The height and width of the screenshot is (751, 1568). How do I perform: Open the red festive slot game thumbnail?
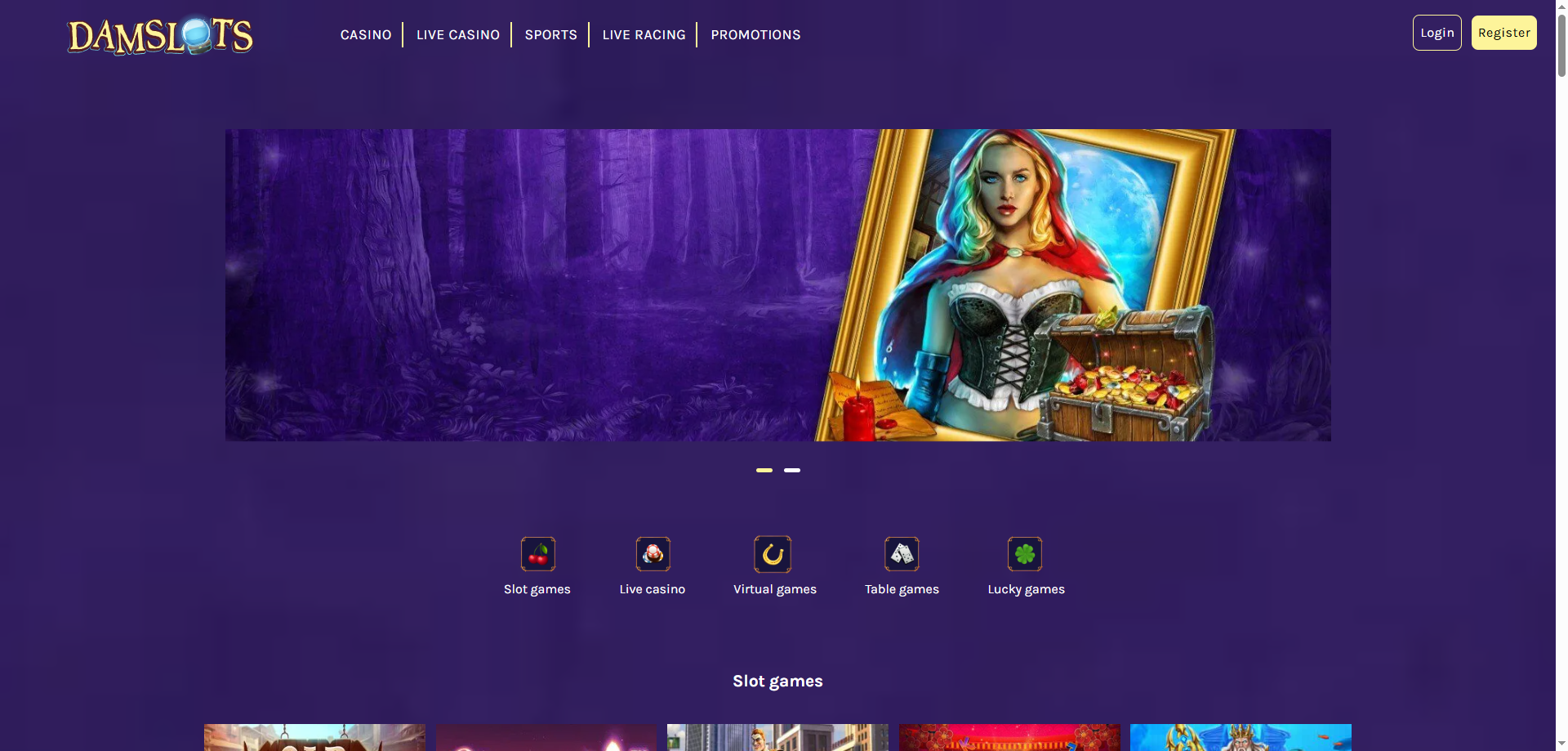[1009, 737]
